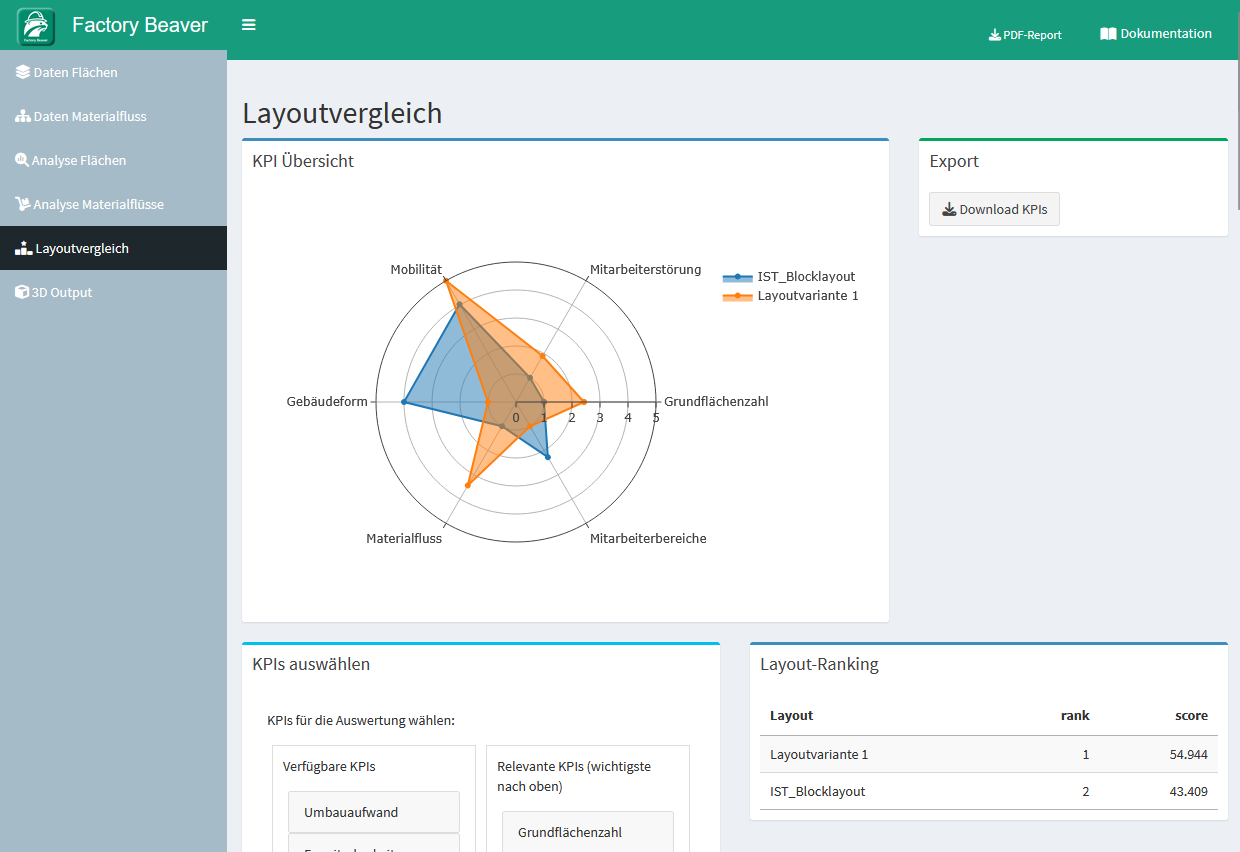Click the 3D Output cube icon
Screen dimensions: 1240x852
coord(22,292)
